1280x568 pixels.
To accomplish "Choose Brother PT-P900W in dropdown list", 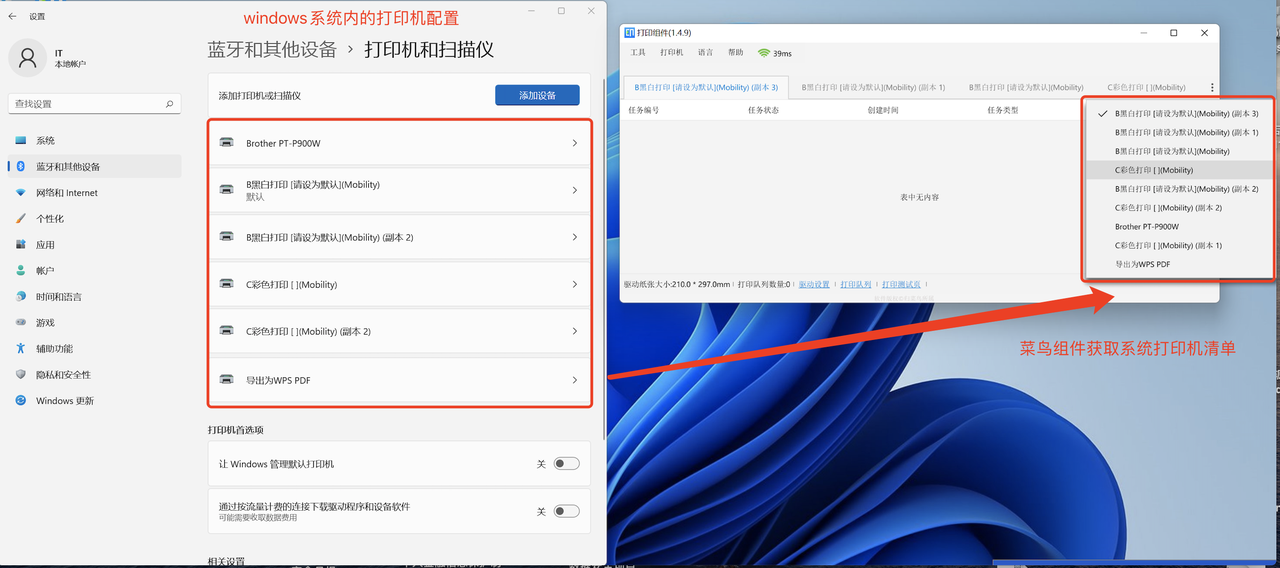I will point(1180,227).
